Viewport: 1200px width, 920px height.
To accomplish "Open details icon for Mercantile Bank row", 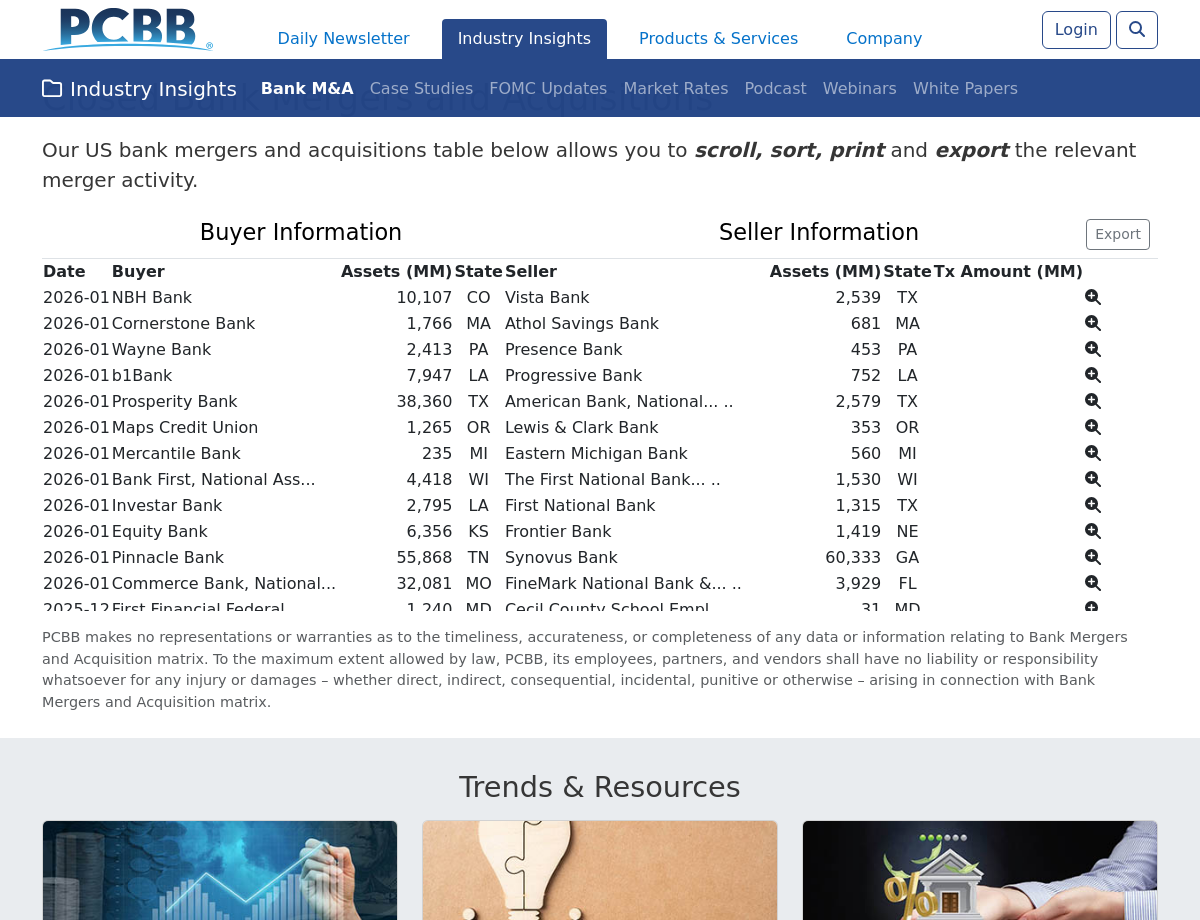I will pos(1092,453).
